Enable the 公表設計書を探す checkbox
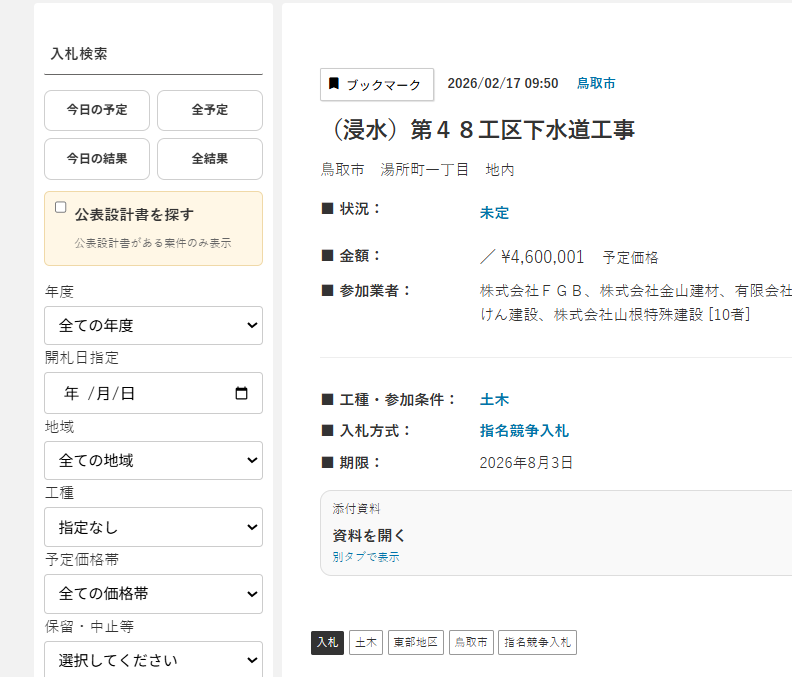Viewport: 792px width, 677px height. pyautogui.click(x=61, y=208)
